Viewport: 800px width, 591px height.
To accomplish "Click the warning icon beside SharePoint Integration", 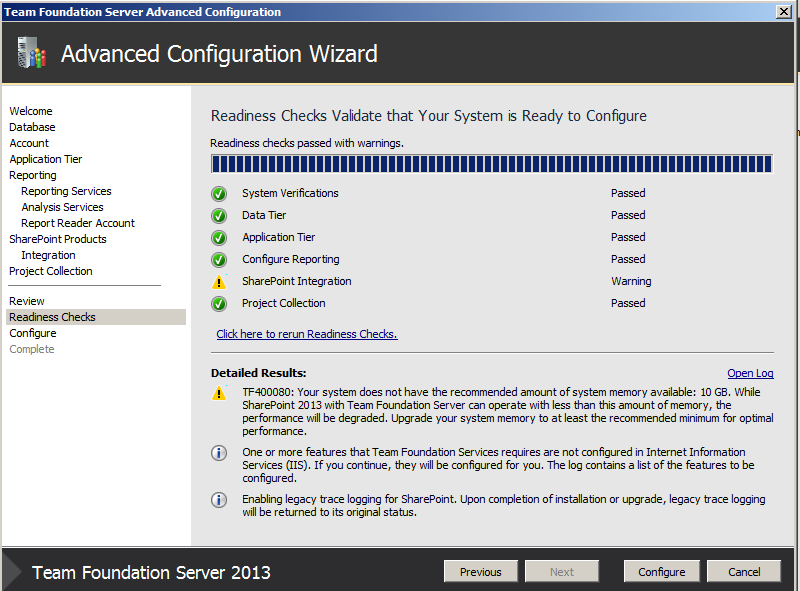I will pyautogui.click(x=219, y=281).
